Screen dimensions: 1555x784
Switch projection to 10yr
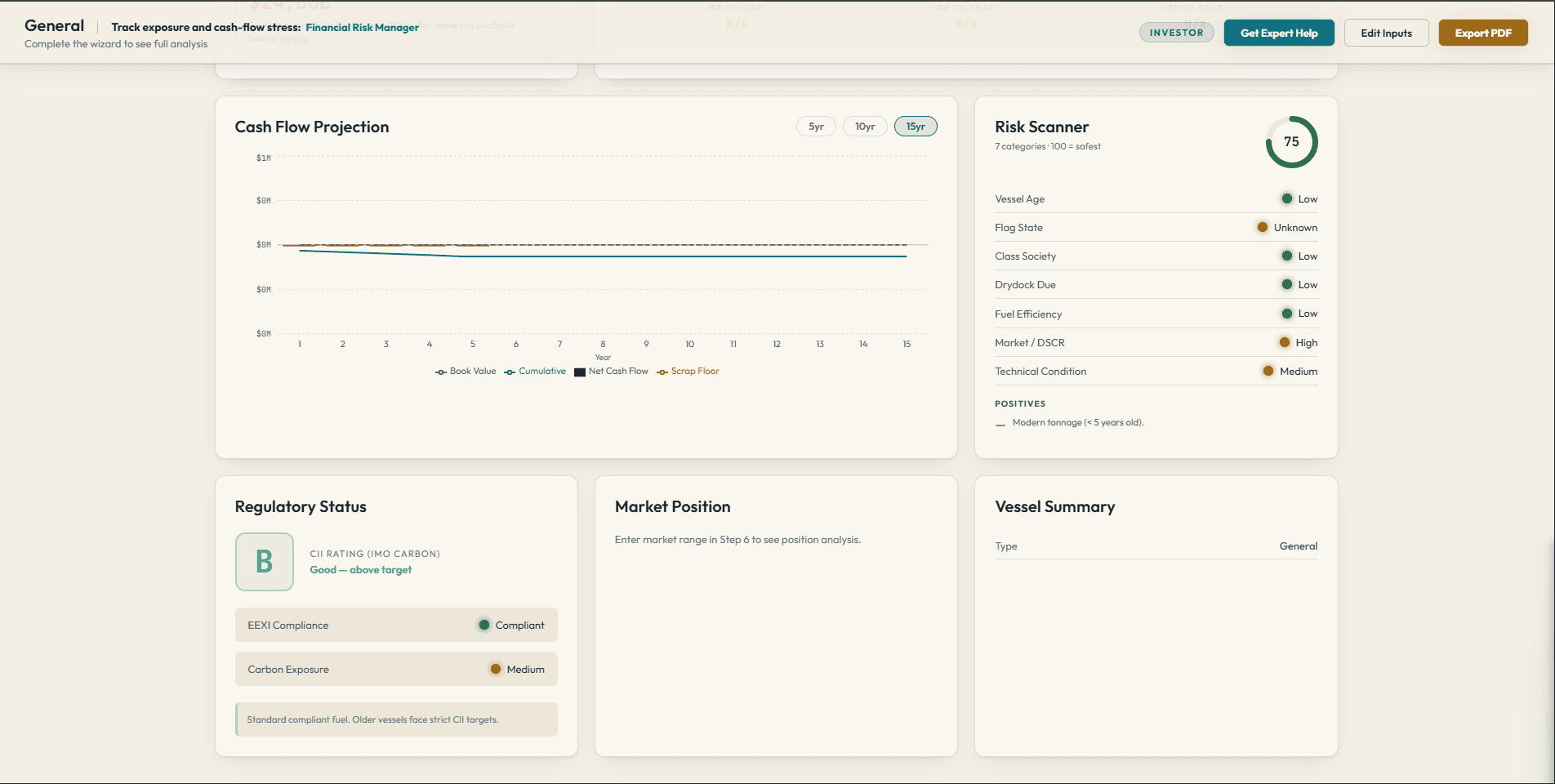tap(865, 127)
